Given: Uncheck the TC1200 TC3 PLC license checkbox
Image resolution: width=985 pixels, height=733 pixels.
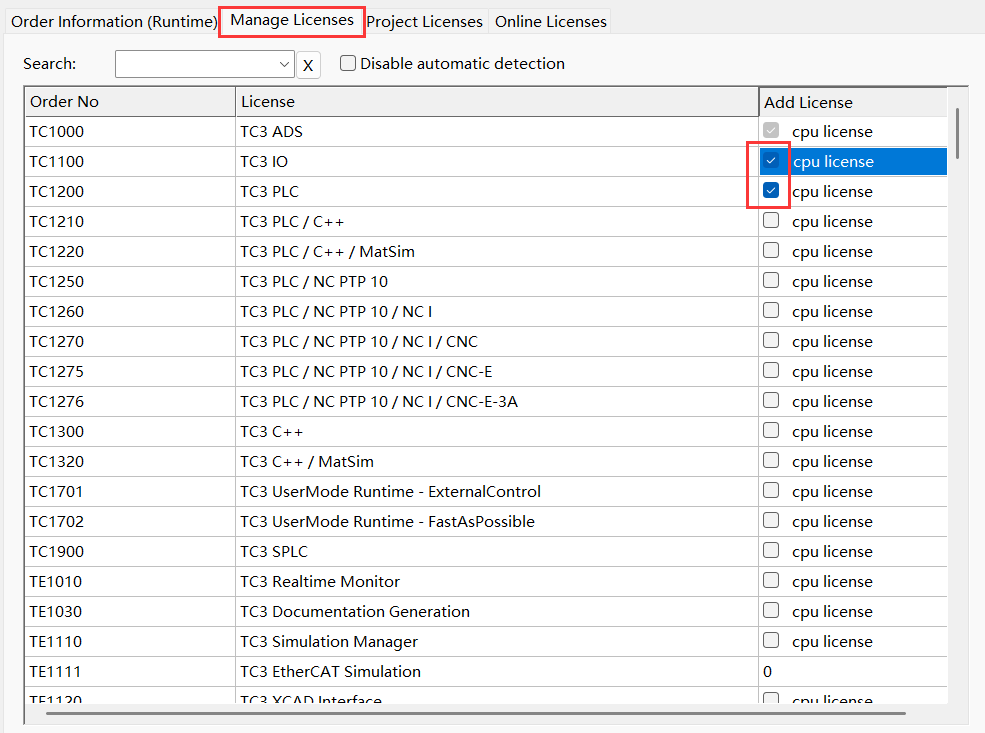Looking at the screenshot, I should 771,190.
